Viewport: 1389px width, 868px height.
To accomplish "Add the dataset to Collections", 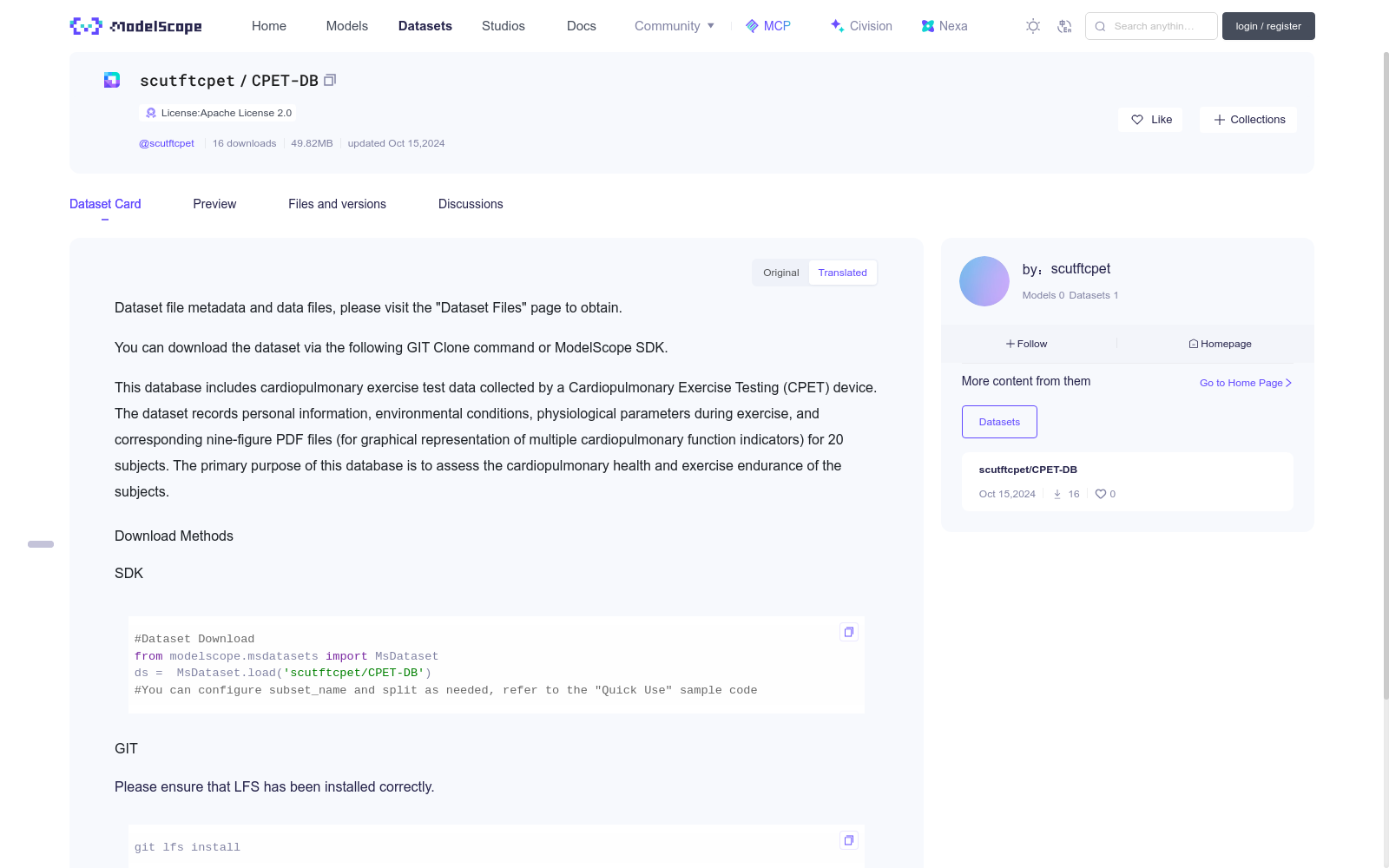I will tap(1248, 120).
